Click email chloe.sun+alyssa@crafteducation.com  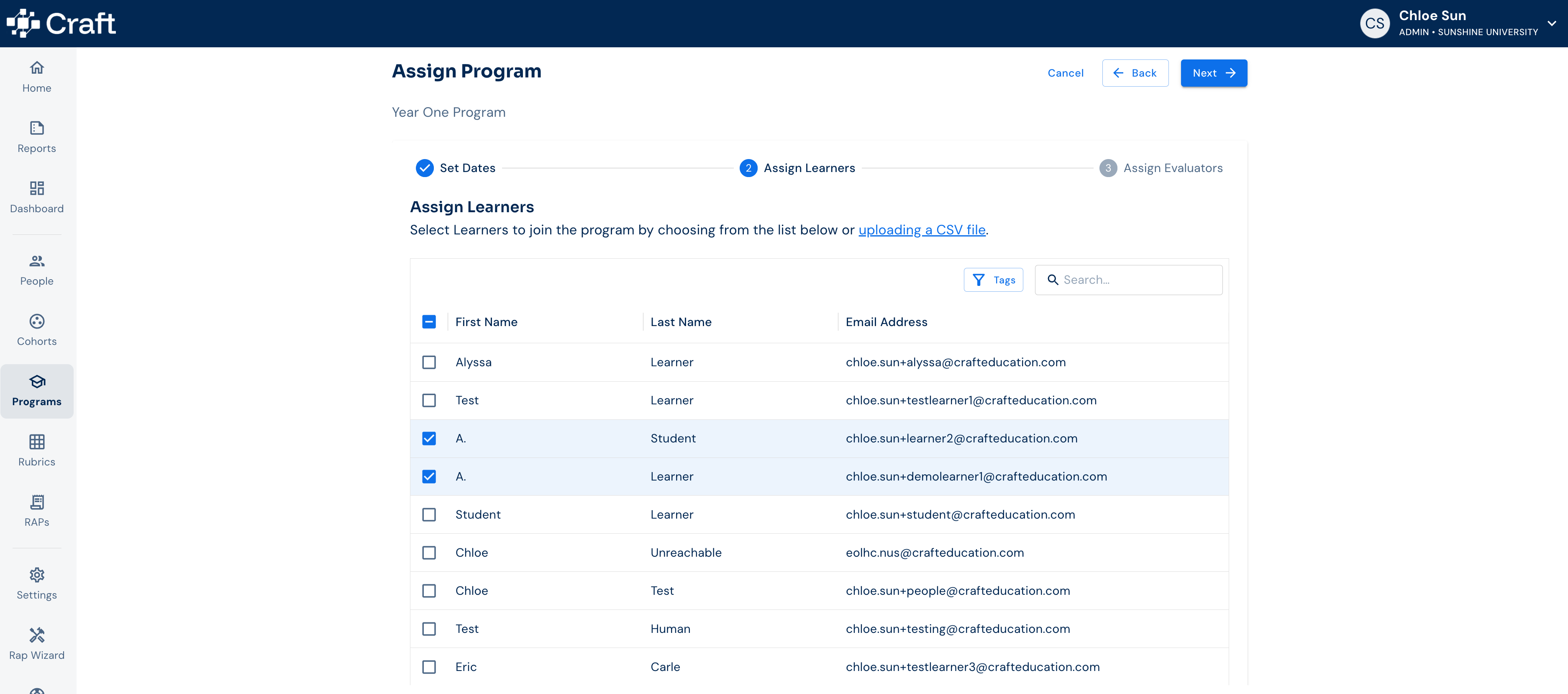point(956,362)
